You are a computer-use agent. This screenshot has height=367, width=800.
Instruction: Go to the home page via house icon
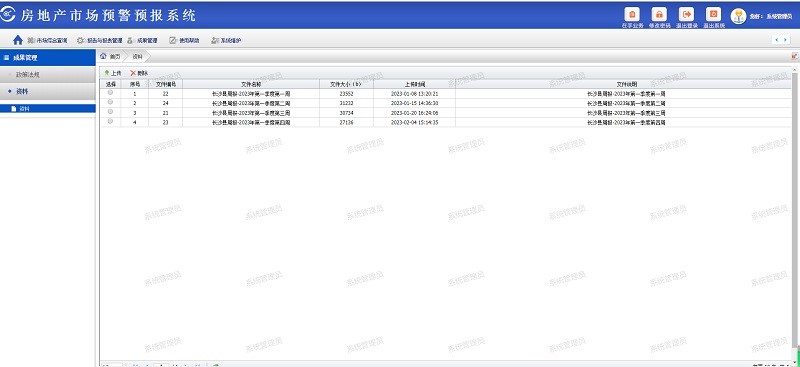18,40
